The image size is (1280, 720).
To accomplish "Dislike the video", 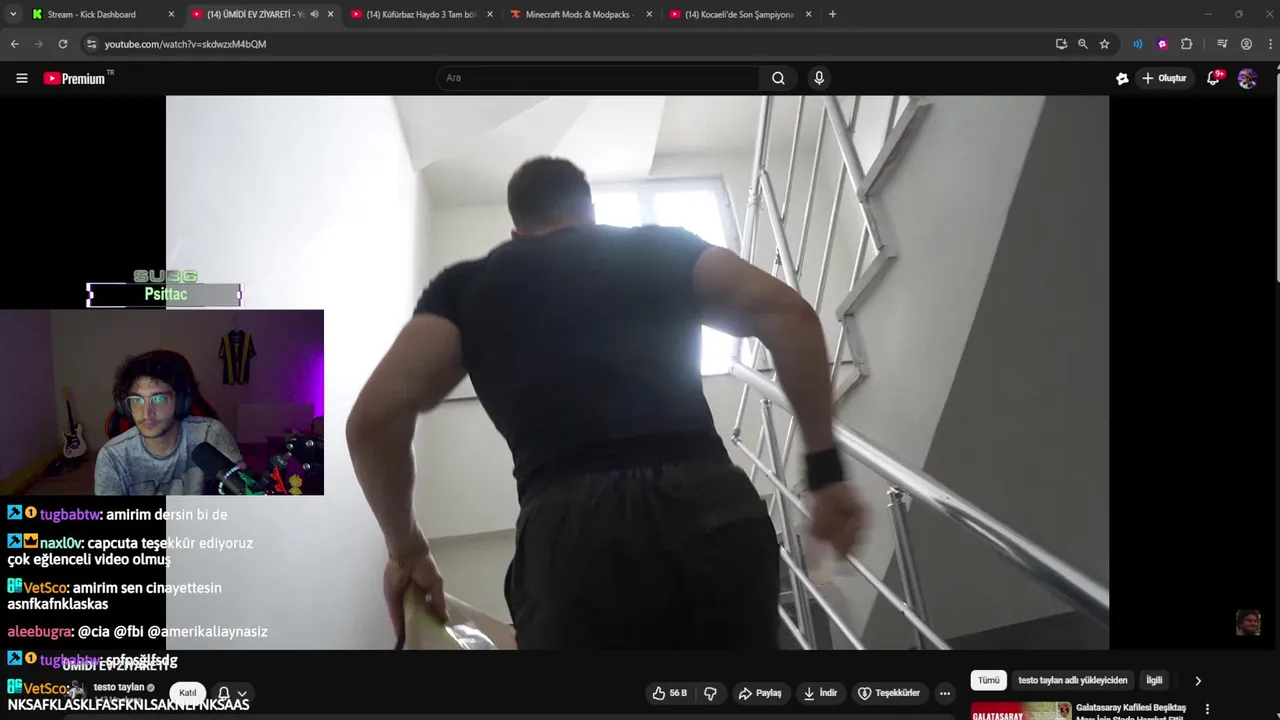I will click(x=710, y=693).
